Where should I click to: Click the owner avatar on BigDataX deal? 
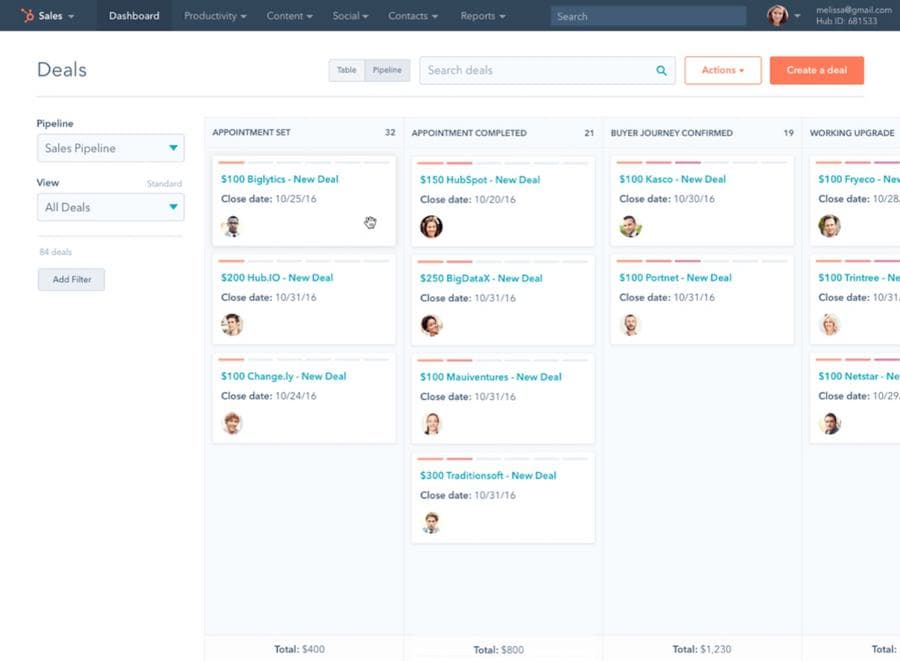pyautogui.click(x=431, y=325)
